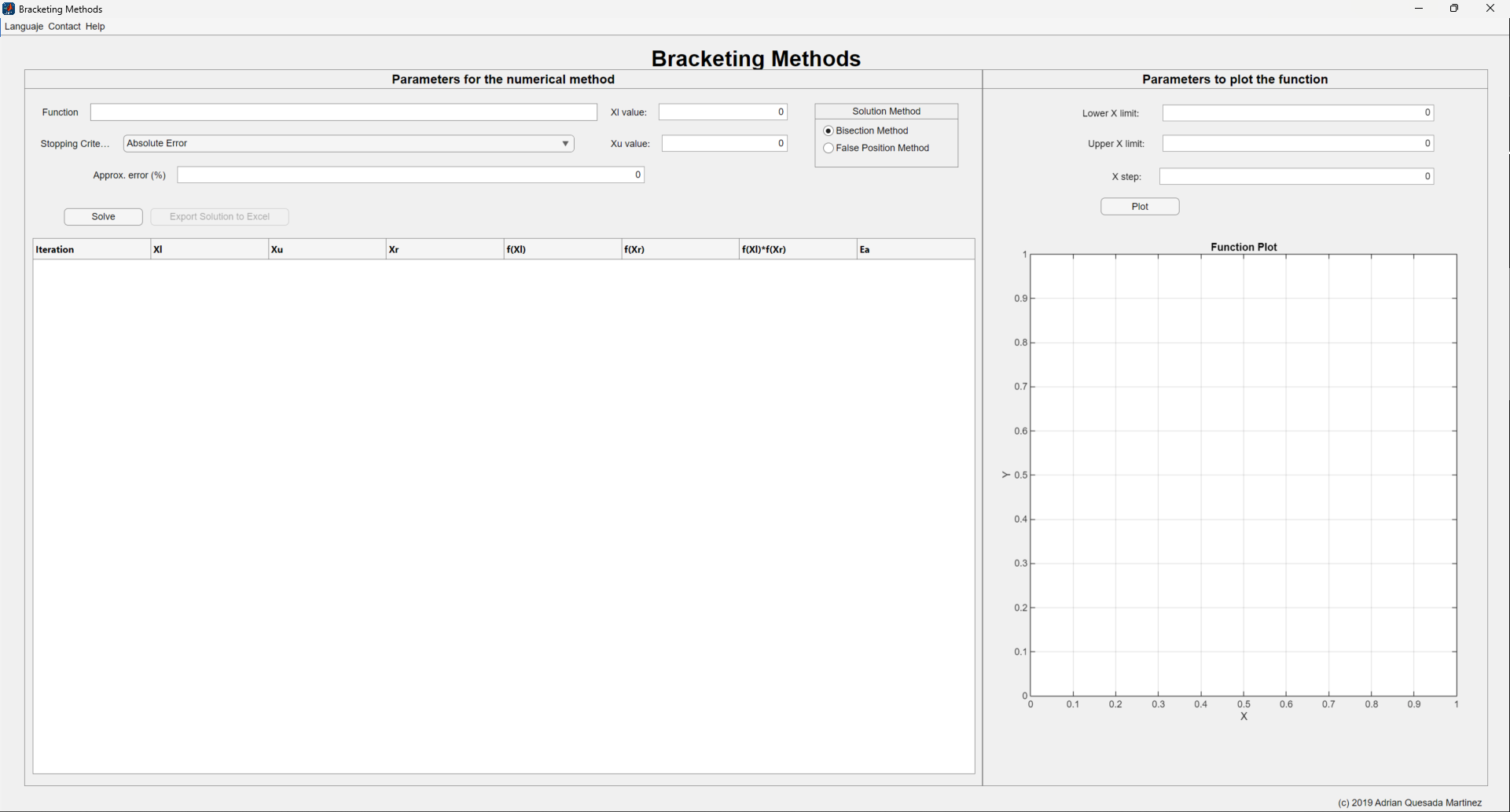The width and height of the screenshot is (1510, 812).
Task: Click the Xl value input field
Action: coord(723,112)
